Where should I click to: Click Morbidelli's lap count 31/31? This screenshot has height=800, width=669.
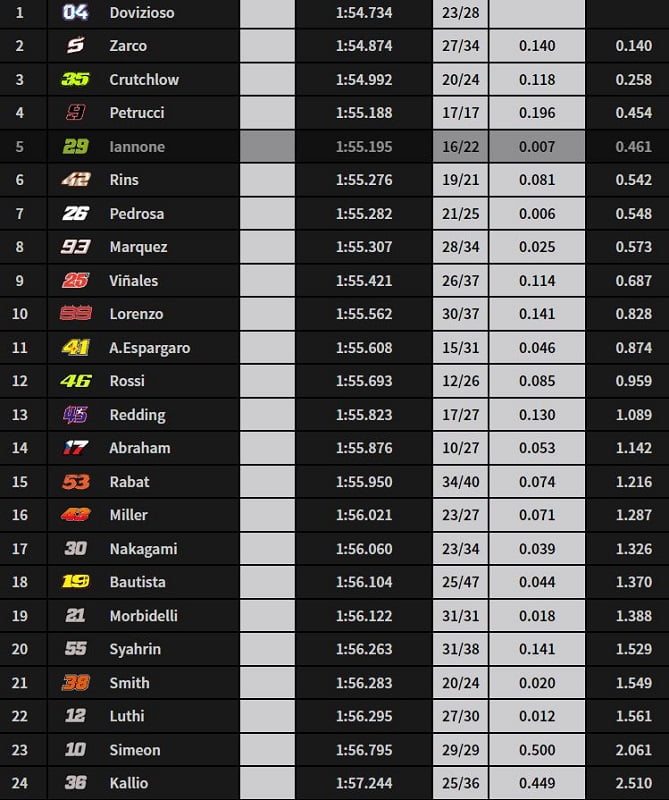coord(460,616)
